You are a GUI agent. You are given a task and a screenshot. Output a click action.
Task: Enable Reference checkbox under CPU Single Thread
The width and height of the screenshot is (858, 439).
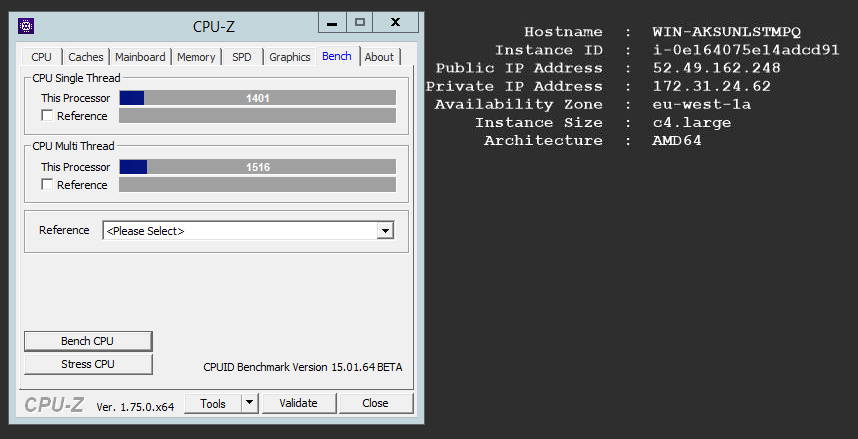48,115
